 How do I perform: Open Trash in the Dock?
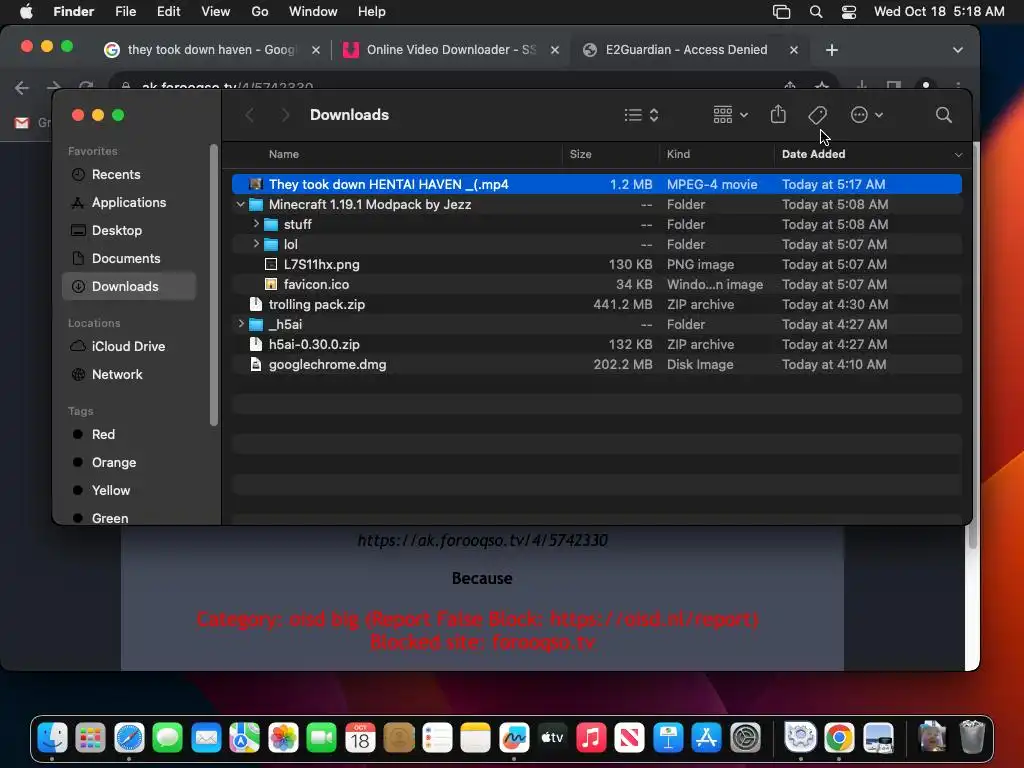[x=972, y=738]
